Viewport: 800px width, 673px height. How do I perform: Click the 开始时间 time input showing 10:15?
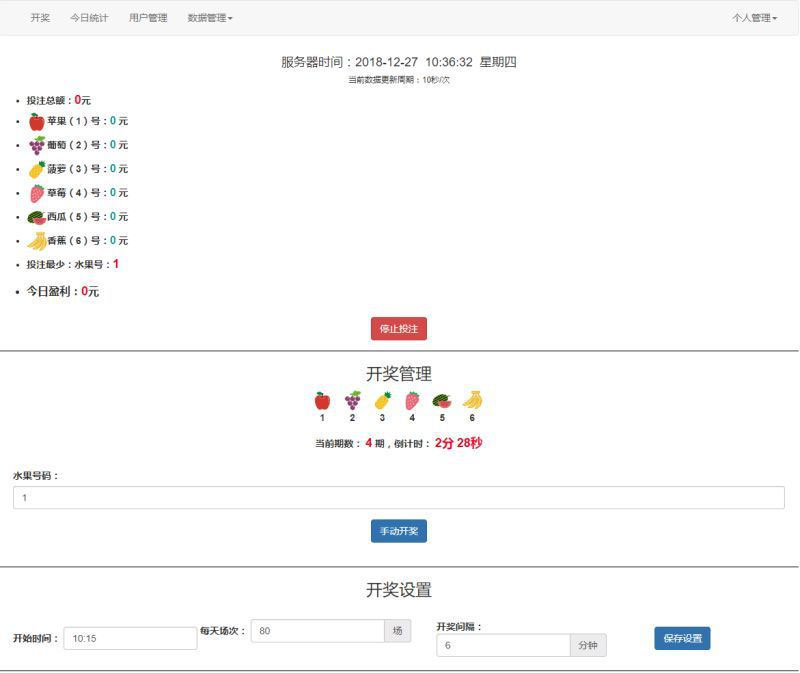130,638
